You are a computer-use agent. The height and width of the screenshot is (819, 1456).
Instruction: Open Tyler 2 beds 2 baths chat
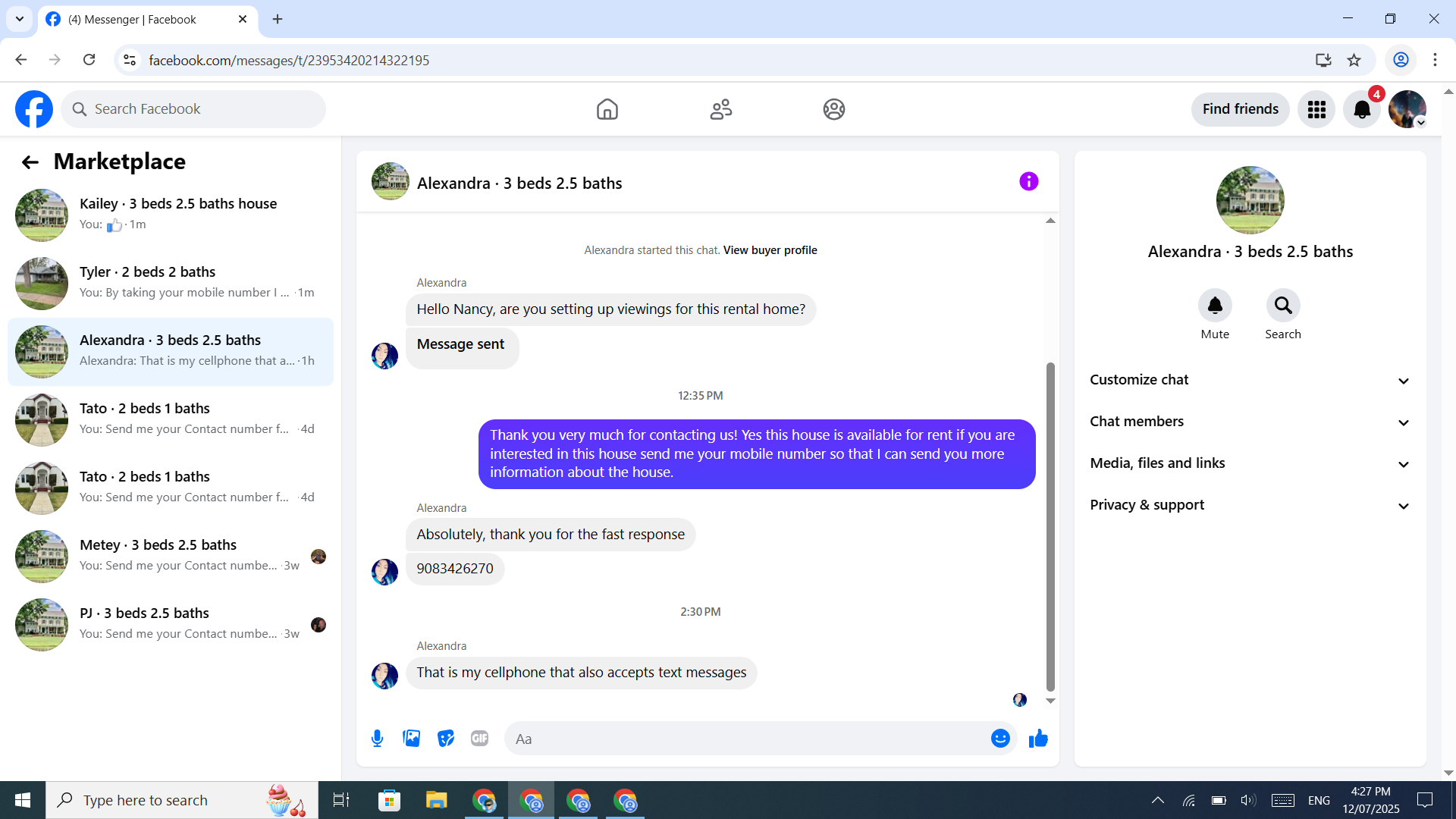click(x=171, y=284)
